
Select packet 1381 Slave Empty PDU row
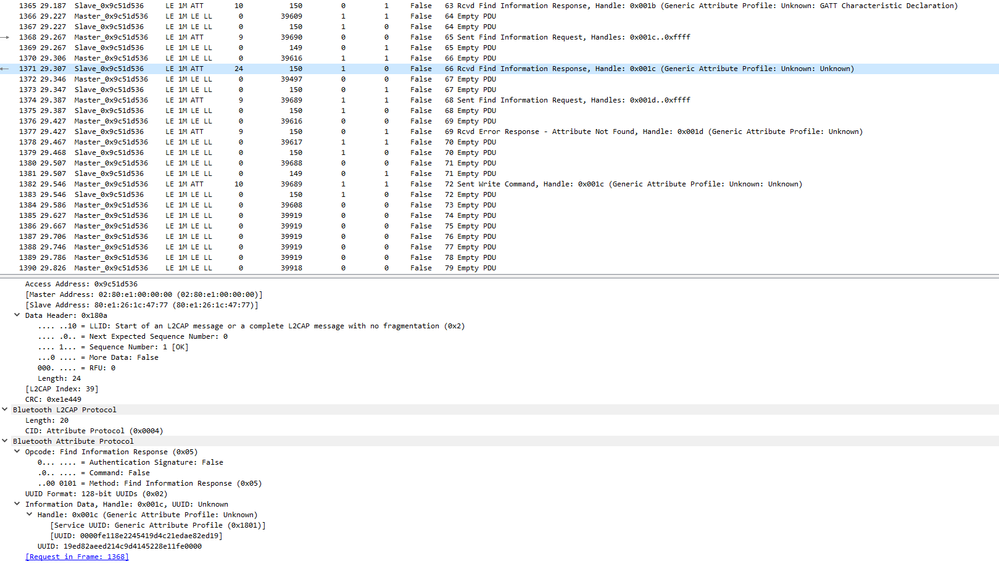tap(500, 173)
